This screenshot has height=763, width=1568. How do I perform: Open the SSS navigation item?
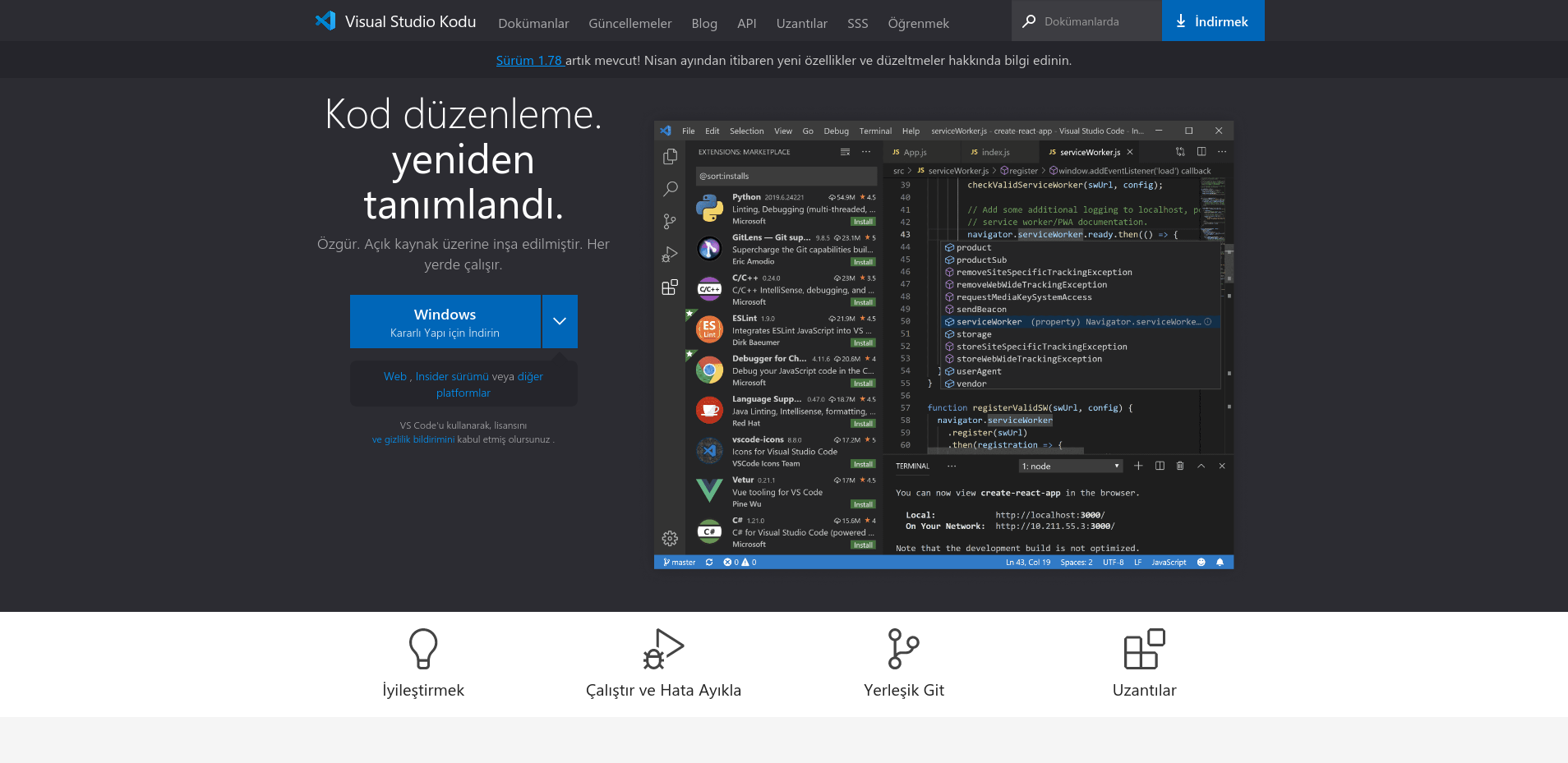(x=857, y=23)
